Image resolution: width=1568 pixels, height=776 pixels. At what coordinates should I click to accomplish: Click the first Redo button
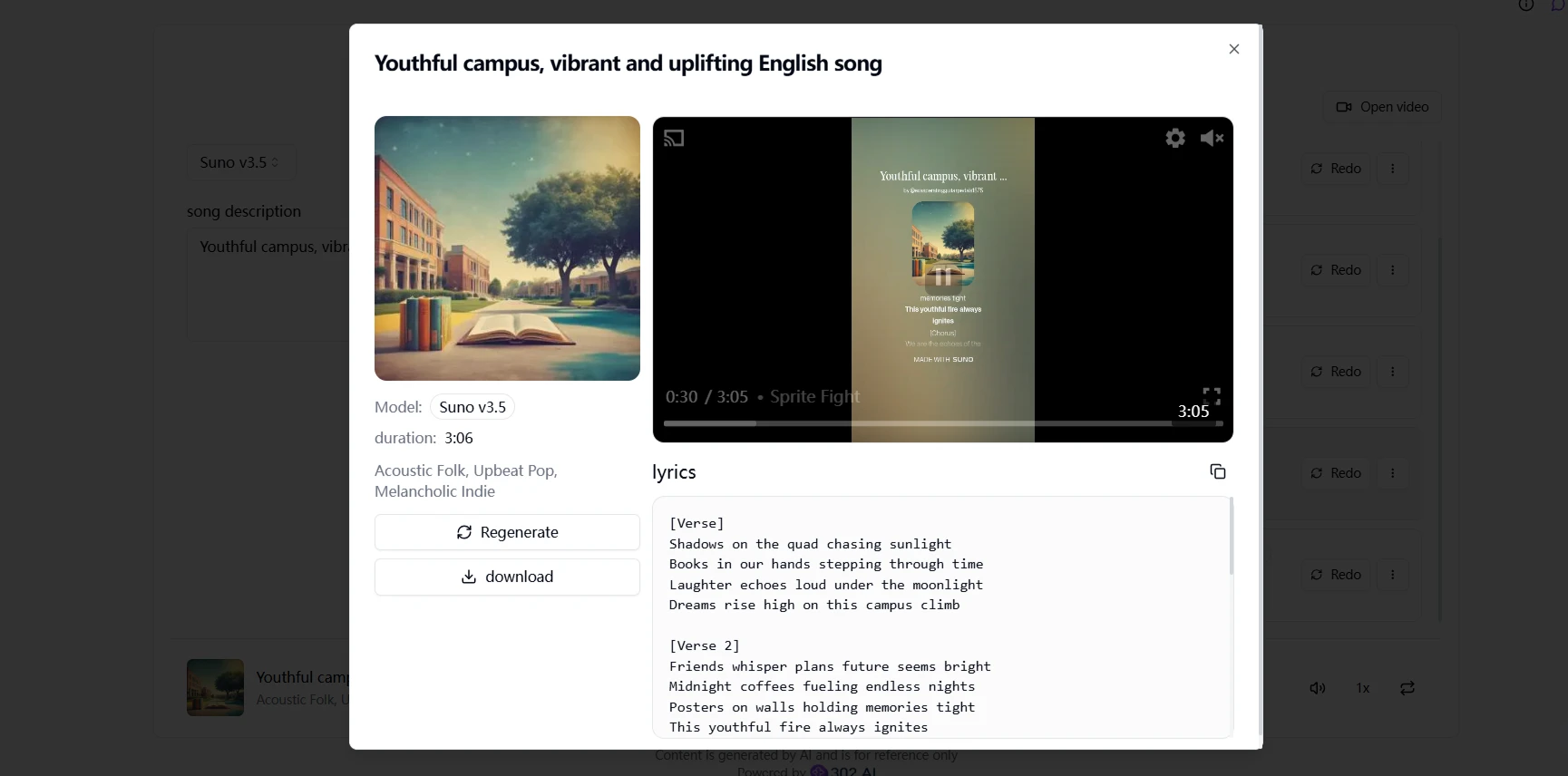coord(1336,169)
